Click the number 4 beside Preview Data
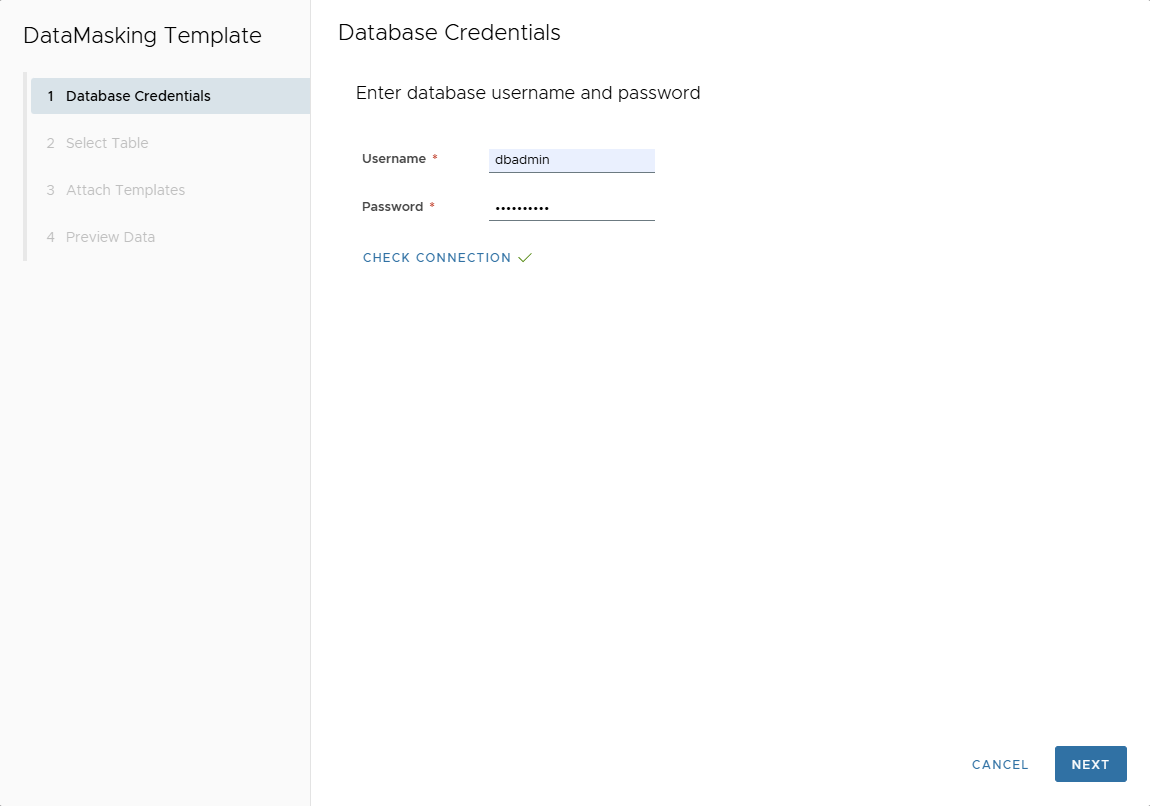Screen dimensions: 1150x806 tap(50, 236)
